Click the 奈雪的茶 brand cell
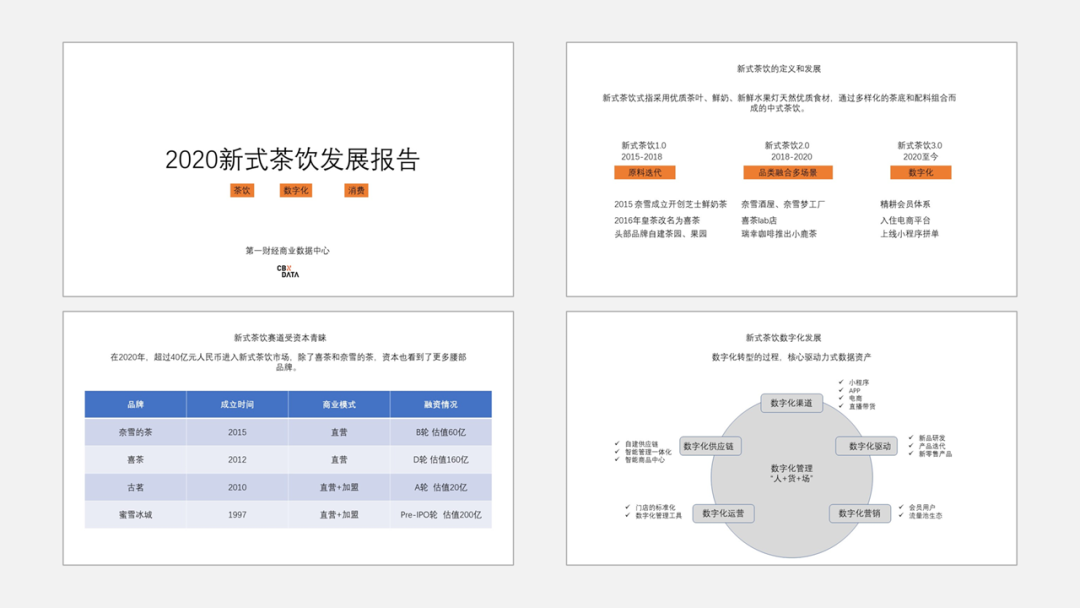This screenshot has width=1080, height=608. click(136, 432)
